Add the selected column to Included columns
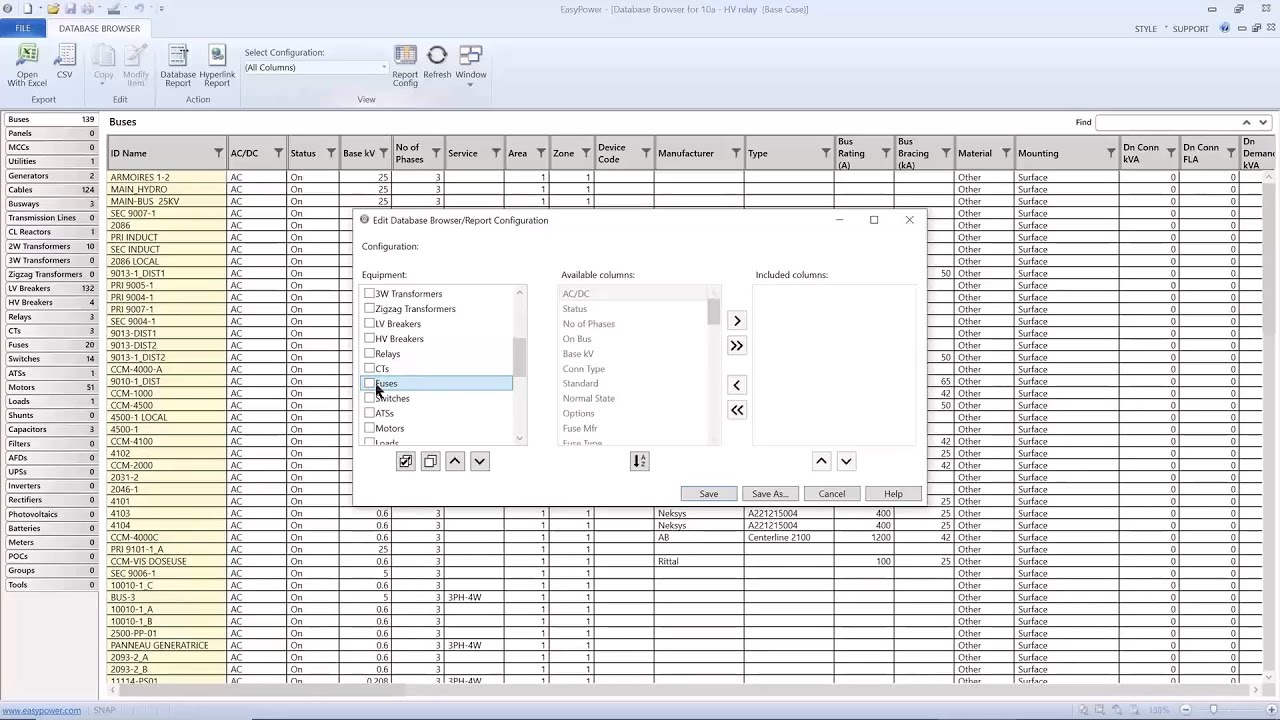This screenshot has height=720, width=1280. pyautogui.click(x=737, y=321)
